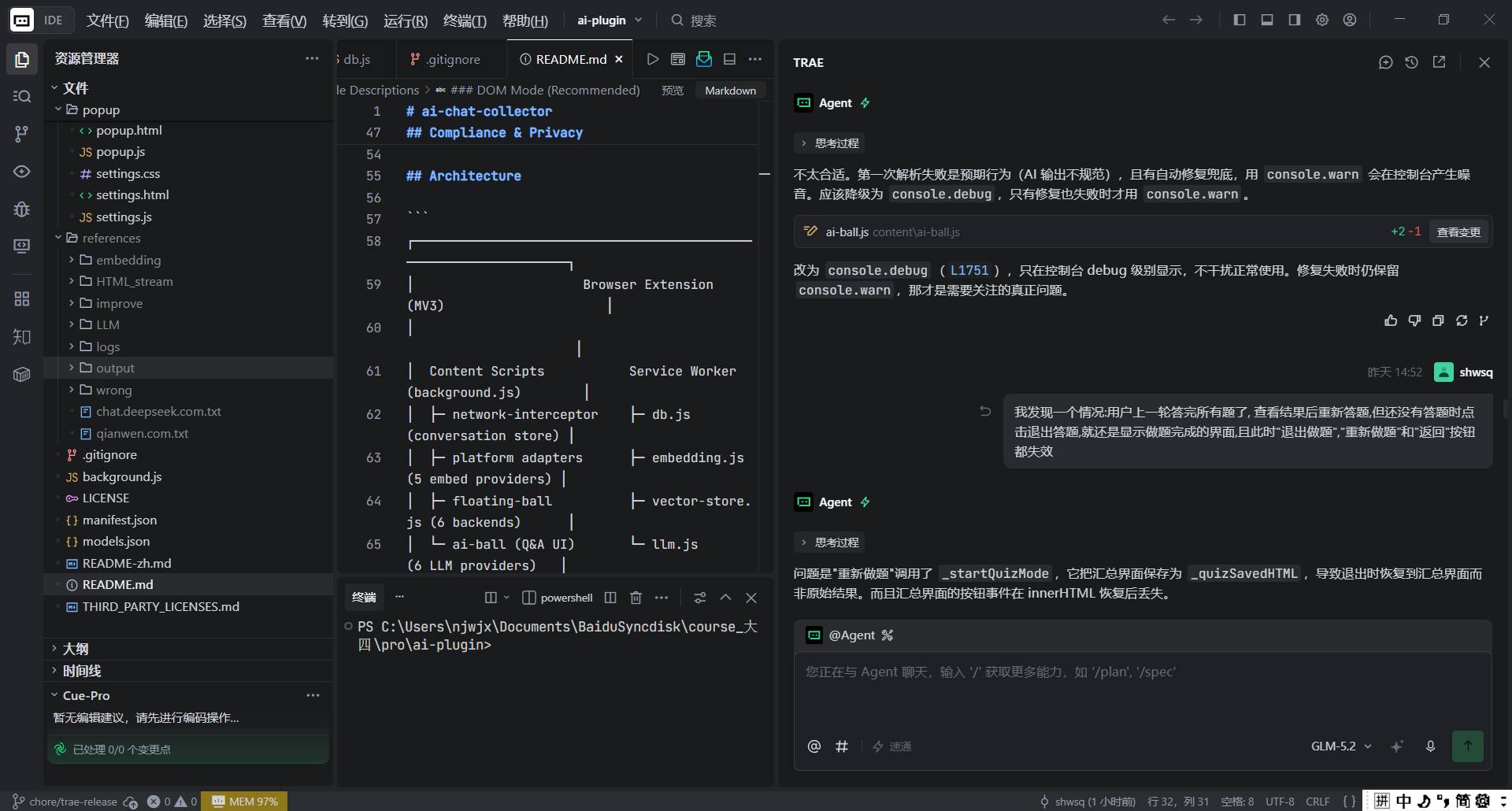This screenshot has width=1512, height=811.
Task: Expand the 时间线 timeline section
Action: 189,671
